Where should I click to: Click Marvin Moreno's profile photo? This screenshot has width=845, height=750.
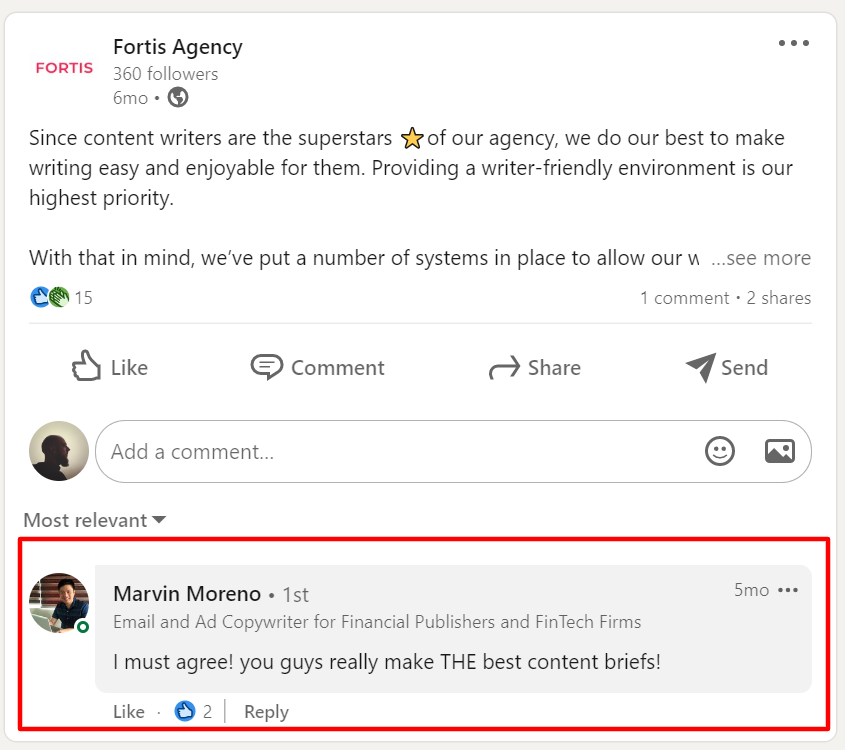[59, 603]
